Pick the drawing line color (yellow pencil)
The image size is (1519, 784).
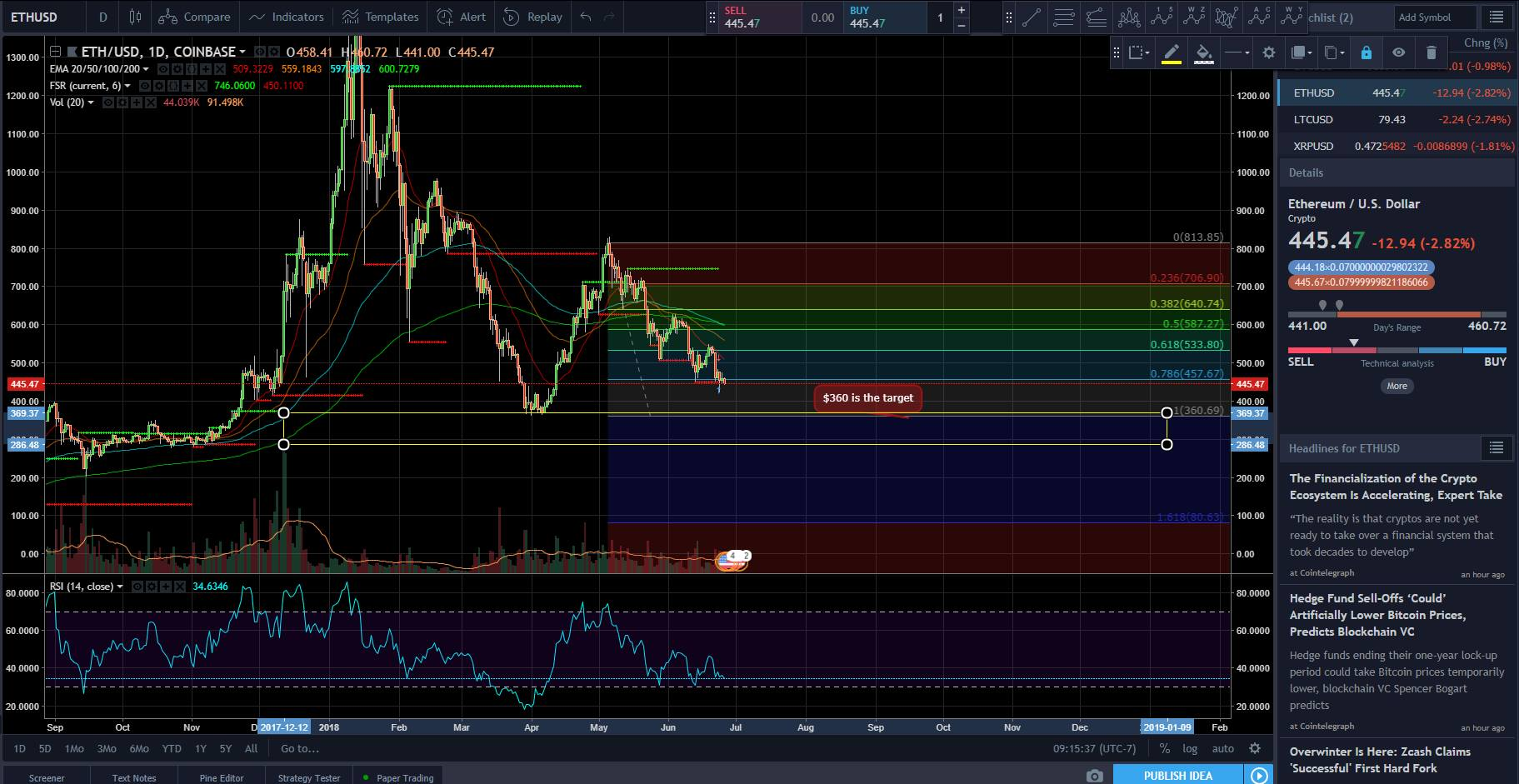pos(1172,52)
